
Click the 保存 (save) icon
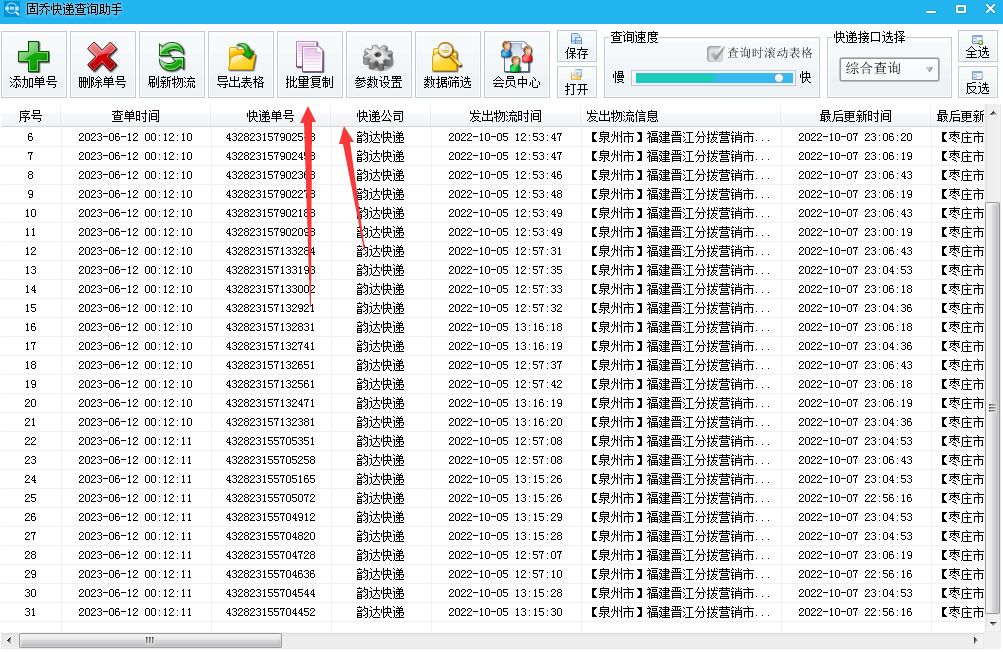pyautogui.click(x=576, y=45)
